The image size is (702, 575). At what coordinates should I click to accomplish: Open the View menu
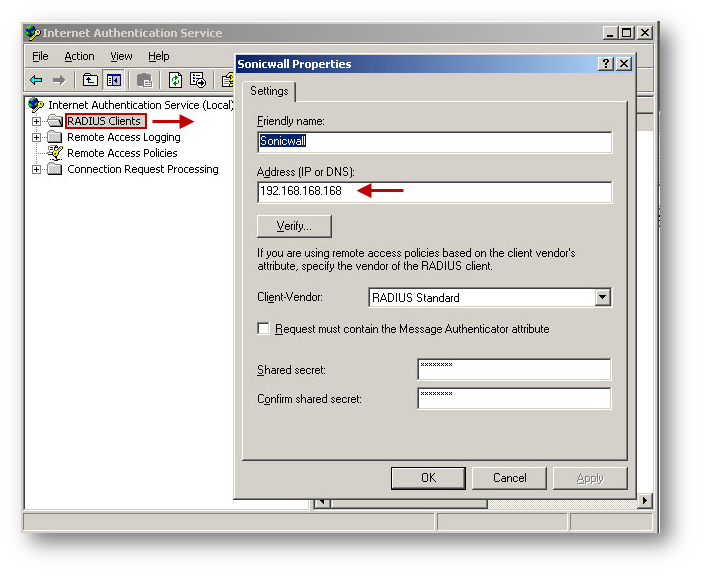(121, 57)
